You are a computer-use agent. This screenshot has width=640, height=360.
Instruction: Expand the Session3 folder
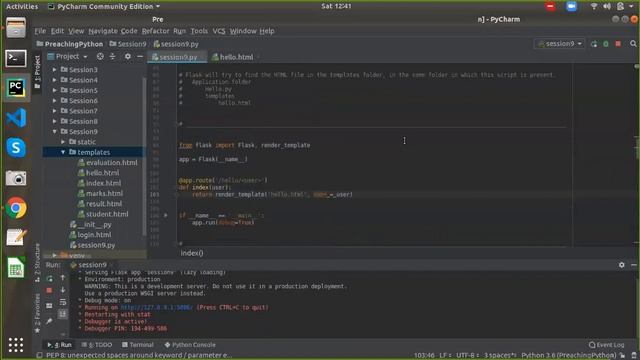coord(54,70)
